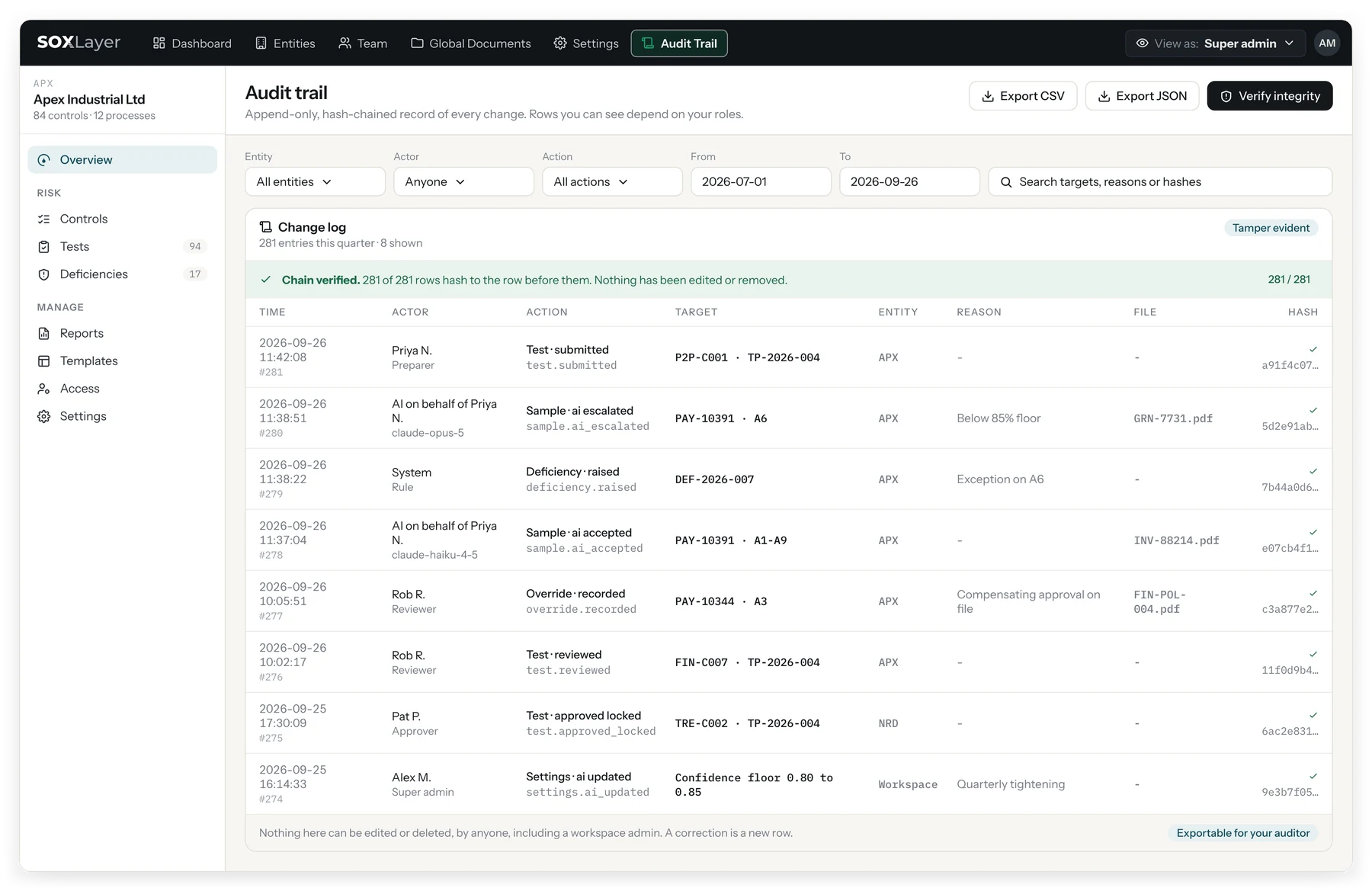1372x891 pixels.
Task: Open Access in the sidebar
Action: (x=123, y=389)
